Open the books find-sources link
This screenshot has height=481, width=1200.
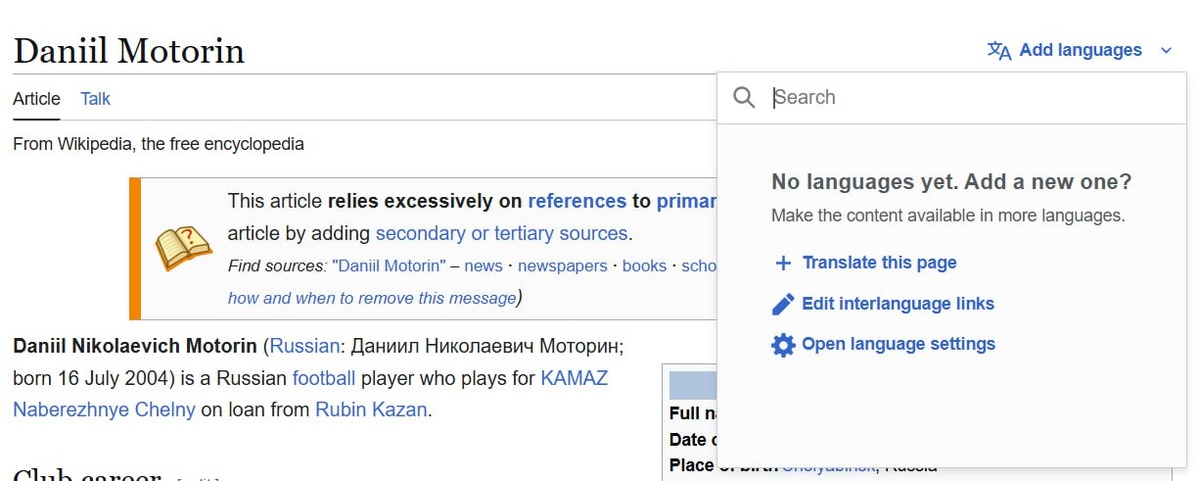pyautogui.click(x=644, y=266)
